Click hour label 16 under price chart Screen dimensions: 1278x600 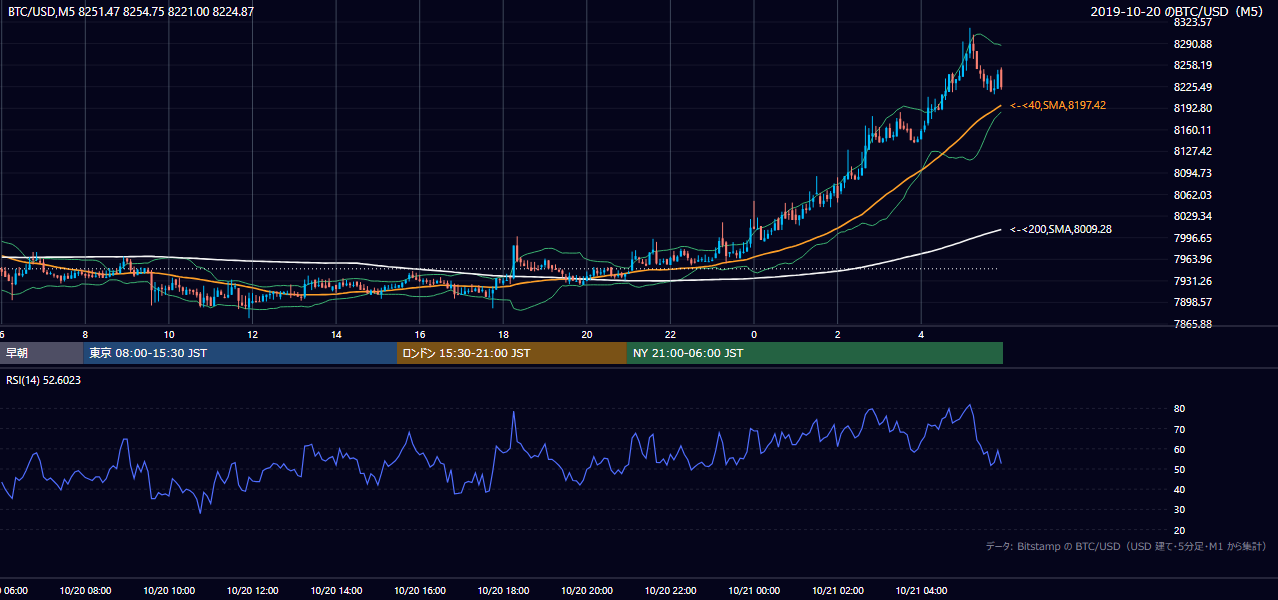419,334
